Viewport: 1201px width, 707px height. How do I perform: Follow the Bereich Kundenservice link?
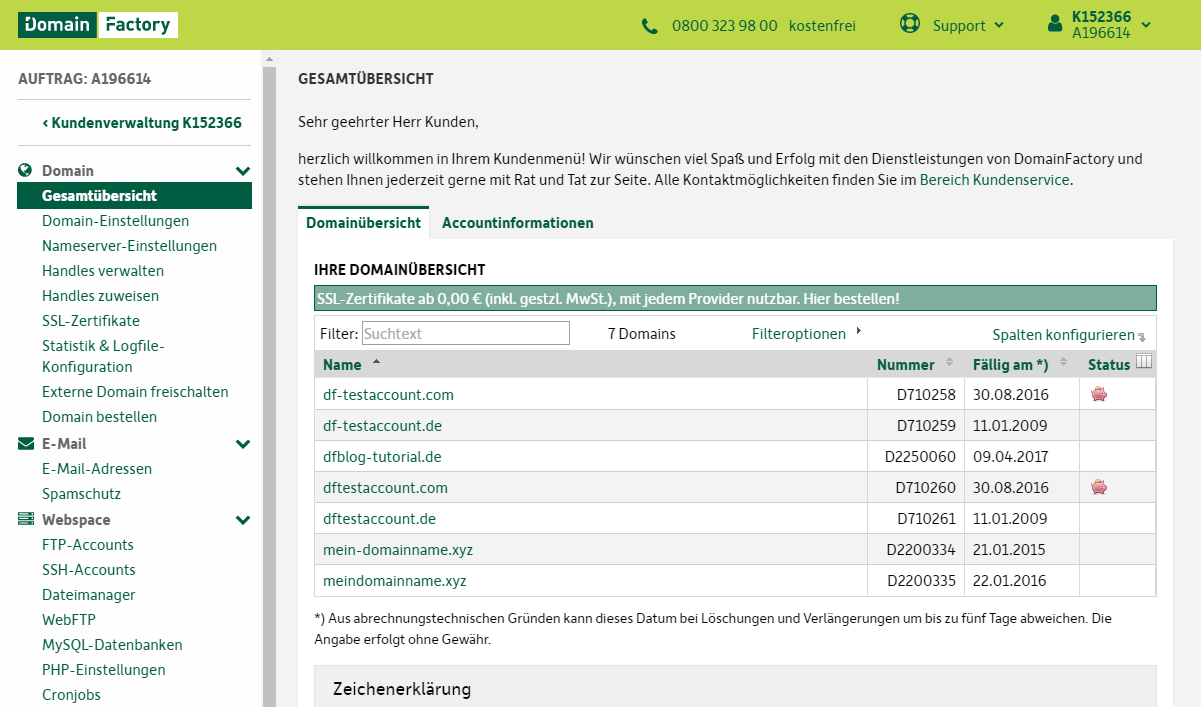(994, 180)
